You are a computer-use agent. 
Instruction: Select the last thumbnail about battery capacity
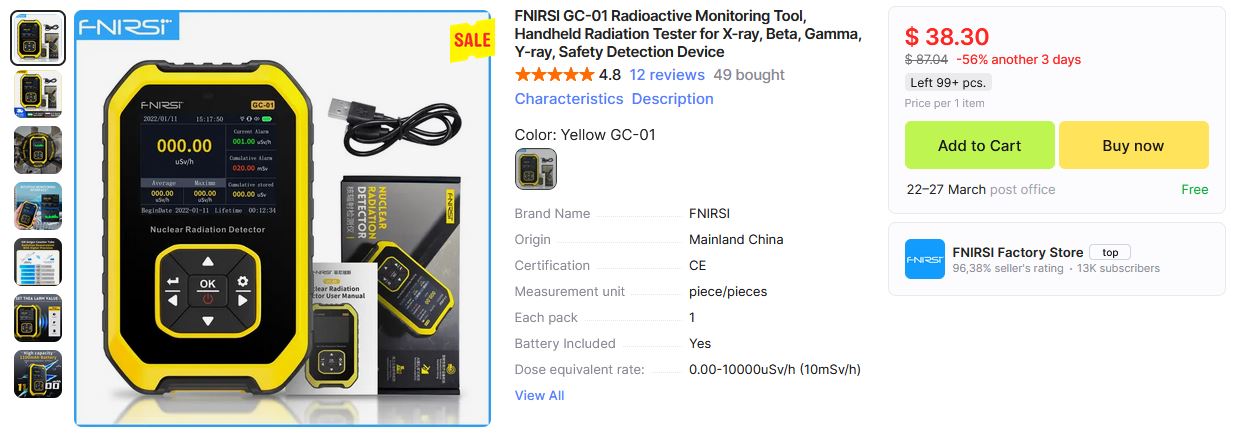pos(38,374)
